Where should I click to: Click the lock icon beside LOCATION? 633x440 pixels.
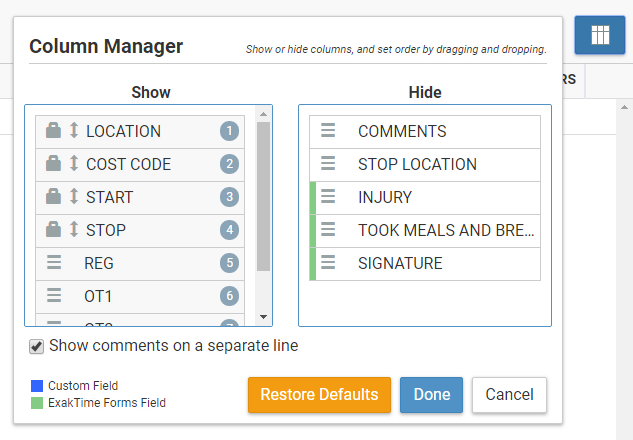[54, 131]
